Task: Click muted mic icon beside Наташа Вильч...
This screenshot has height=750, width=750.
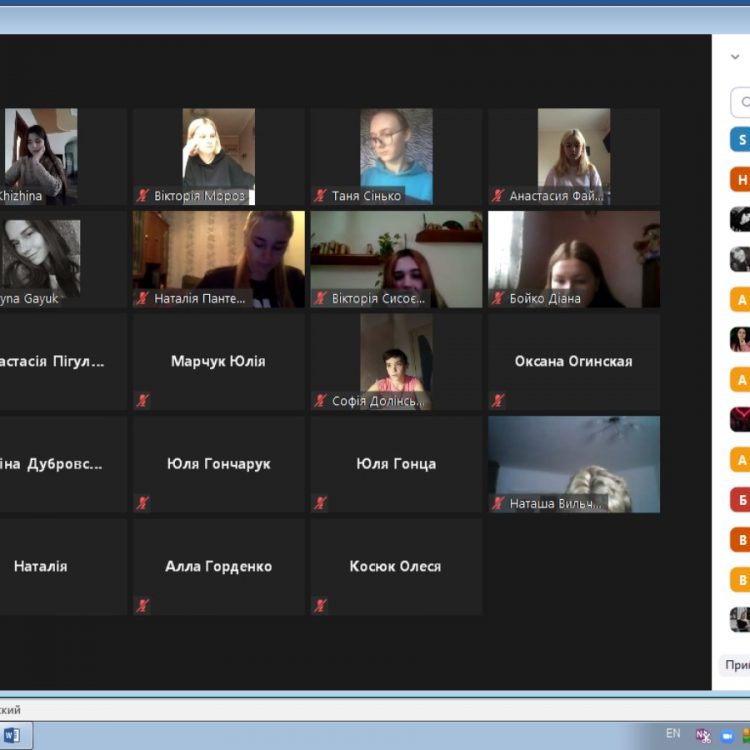Action: pyautogui.click(x=497, y=503)
